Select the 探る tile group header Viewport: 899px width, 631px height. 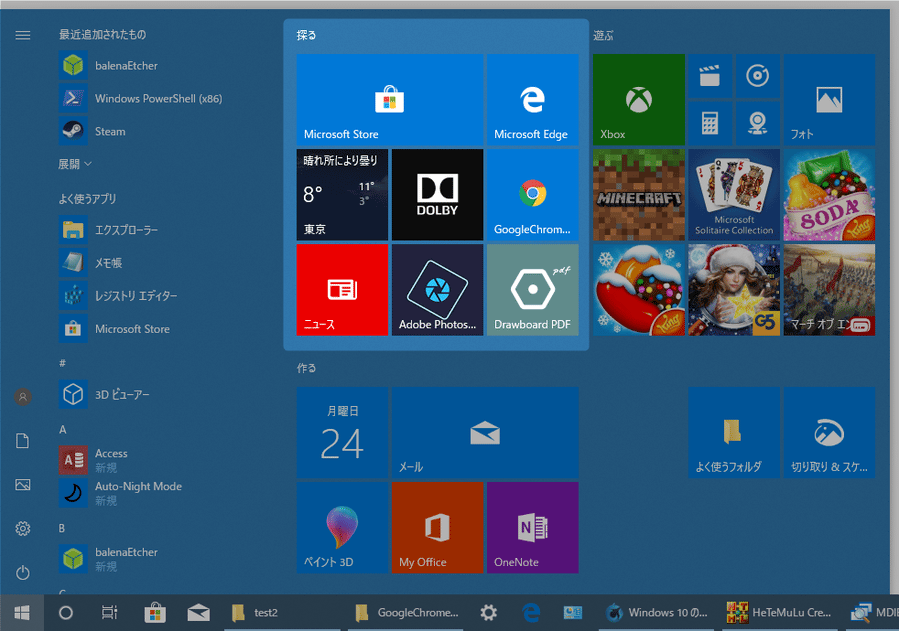pyautogui.click(x=306, y=36)
